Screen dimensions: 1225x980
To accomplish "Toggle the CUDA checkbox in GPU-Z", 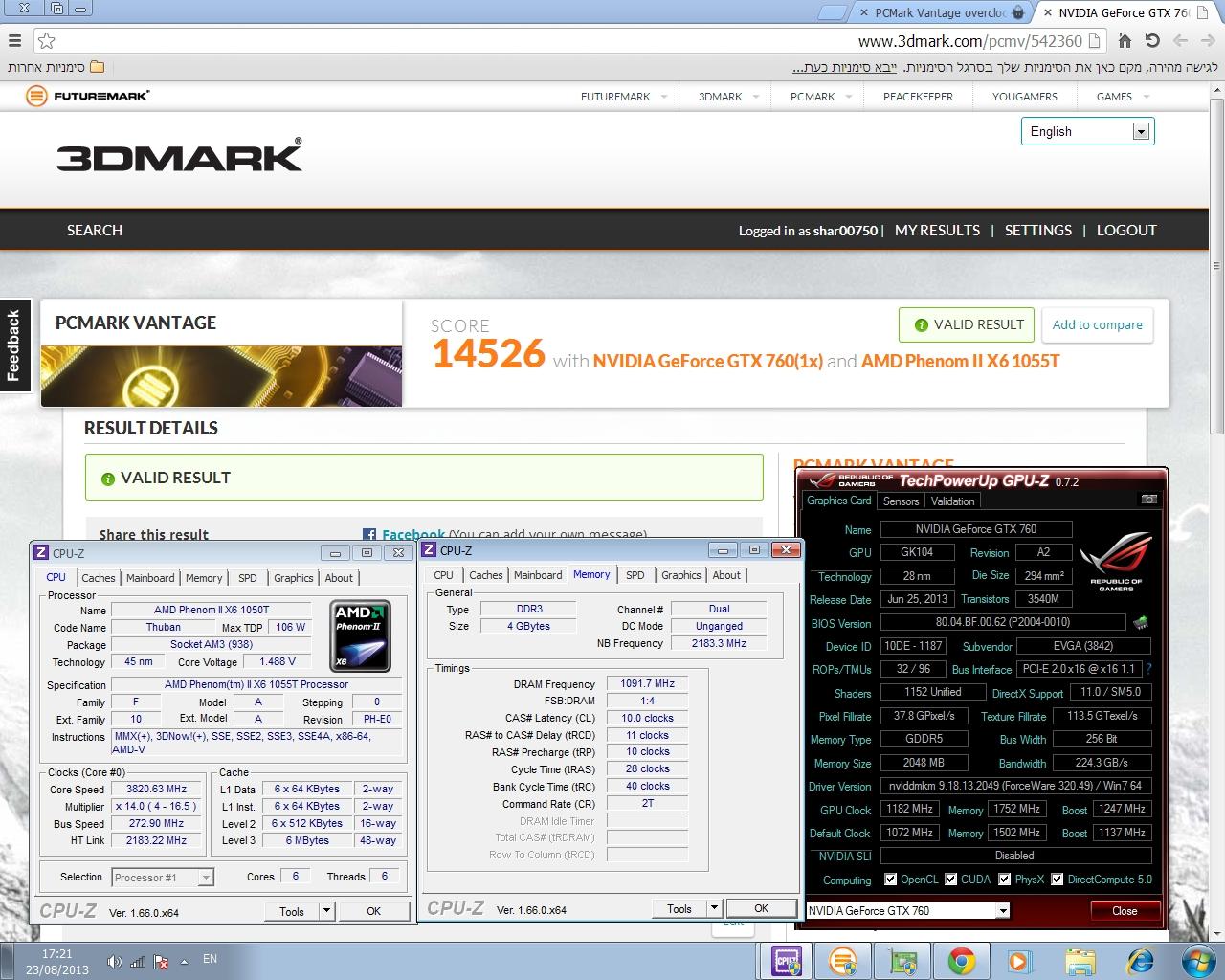I will [x=951, y=879].
